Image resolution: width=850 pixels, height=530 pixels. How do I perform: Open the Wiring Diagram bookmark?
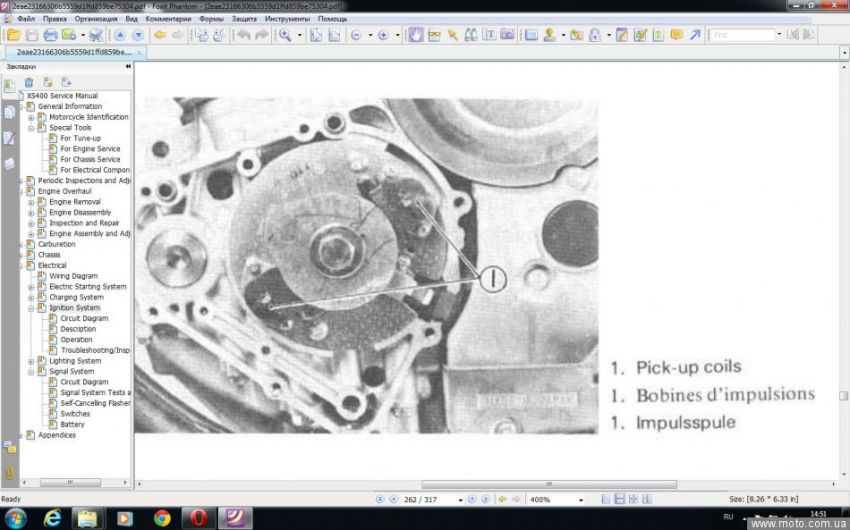pos(74,276)
